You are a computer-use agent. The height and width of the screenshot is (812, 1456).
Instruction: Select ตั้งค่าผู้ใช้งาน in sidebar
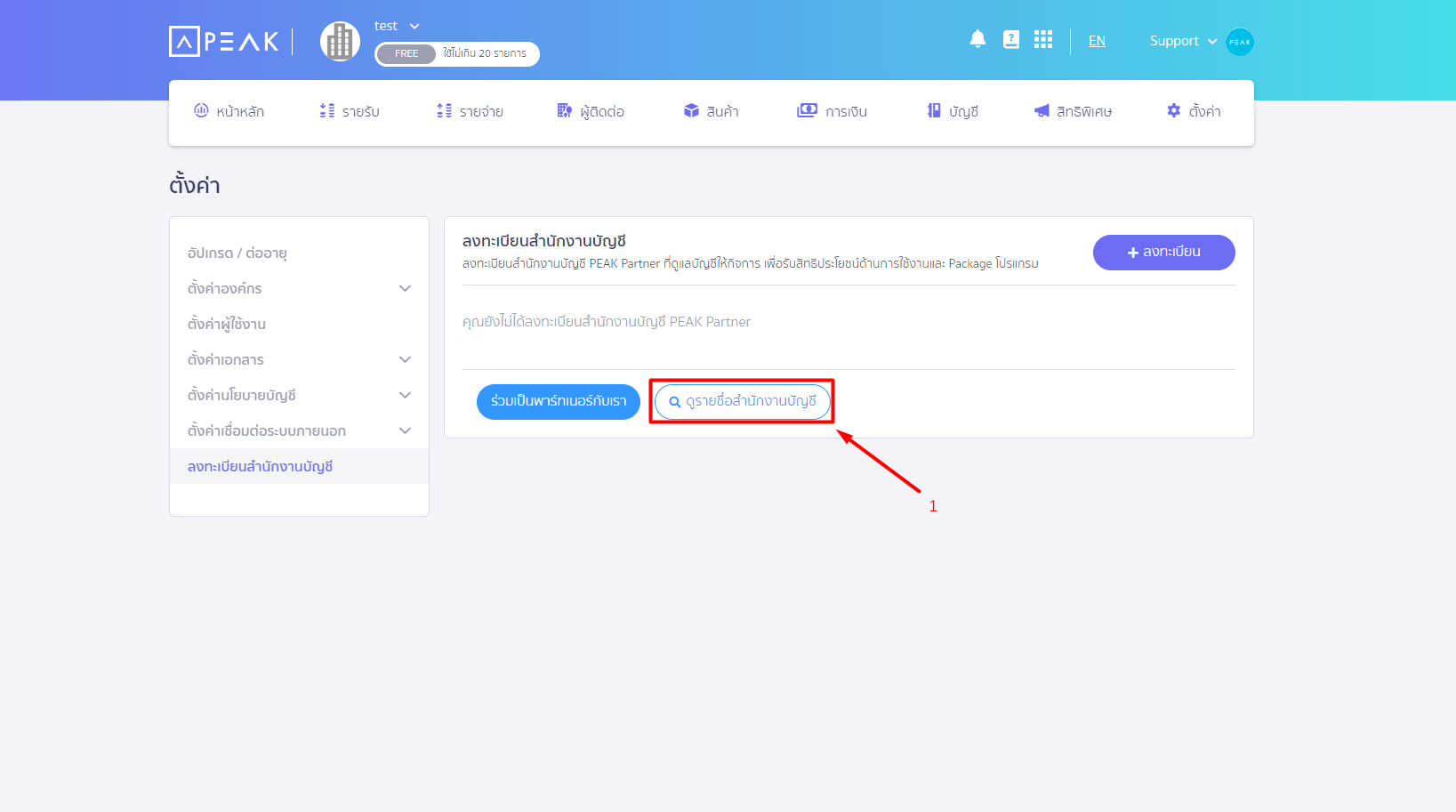click(227, 324)
